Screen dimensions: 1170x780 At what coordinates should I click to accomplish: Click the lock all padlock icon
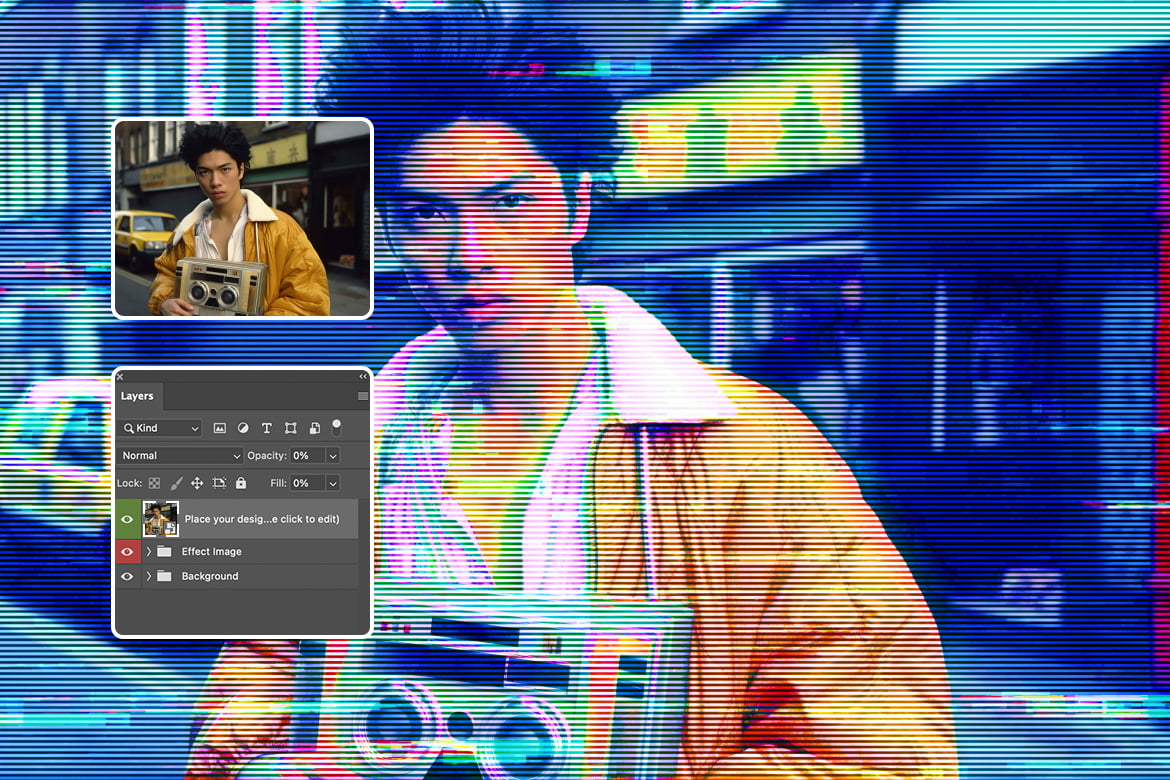click(241, 483)
